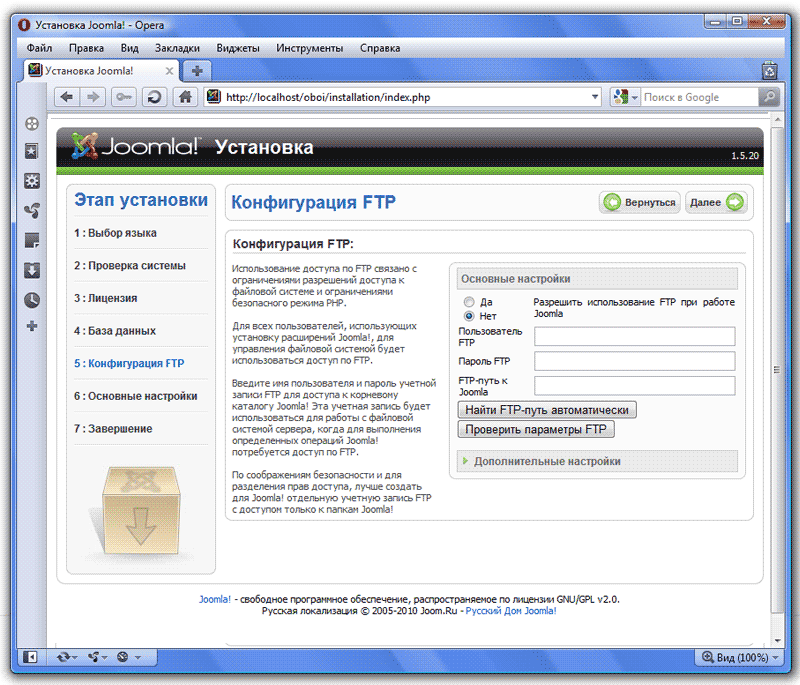Click the "Пользователь FTP" input field

click(x=634, y=336)
